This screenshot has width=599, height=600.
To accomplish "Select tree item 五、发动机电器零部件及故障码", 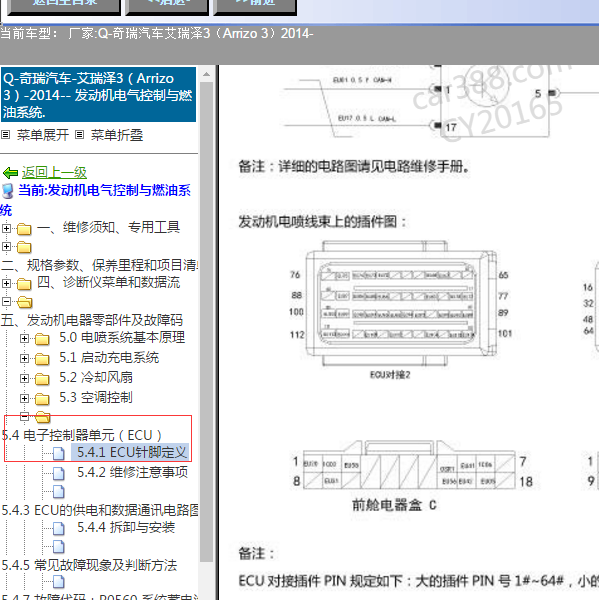I will pos(92,320).
